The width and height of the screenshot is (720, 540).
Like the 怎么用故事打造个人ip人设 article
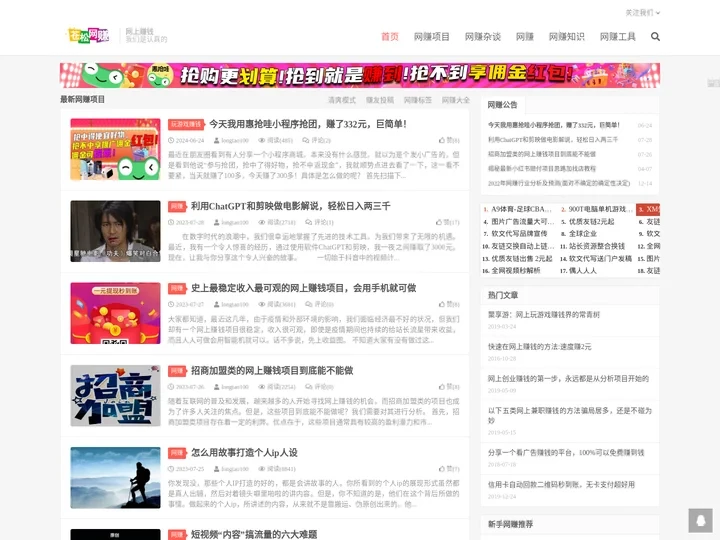pyautogui.click(x=449, y=469)
